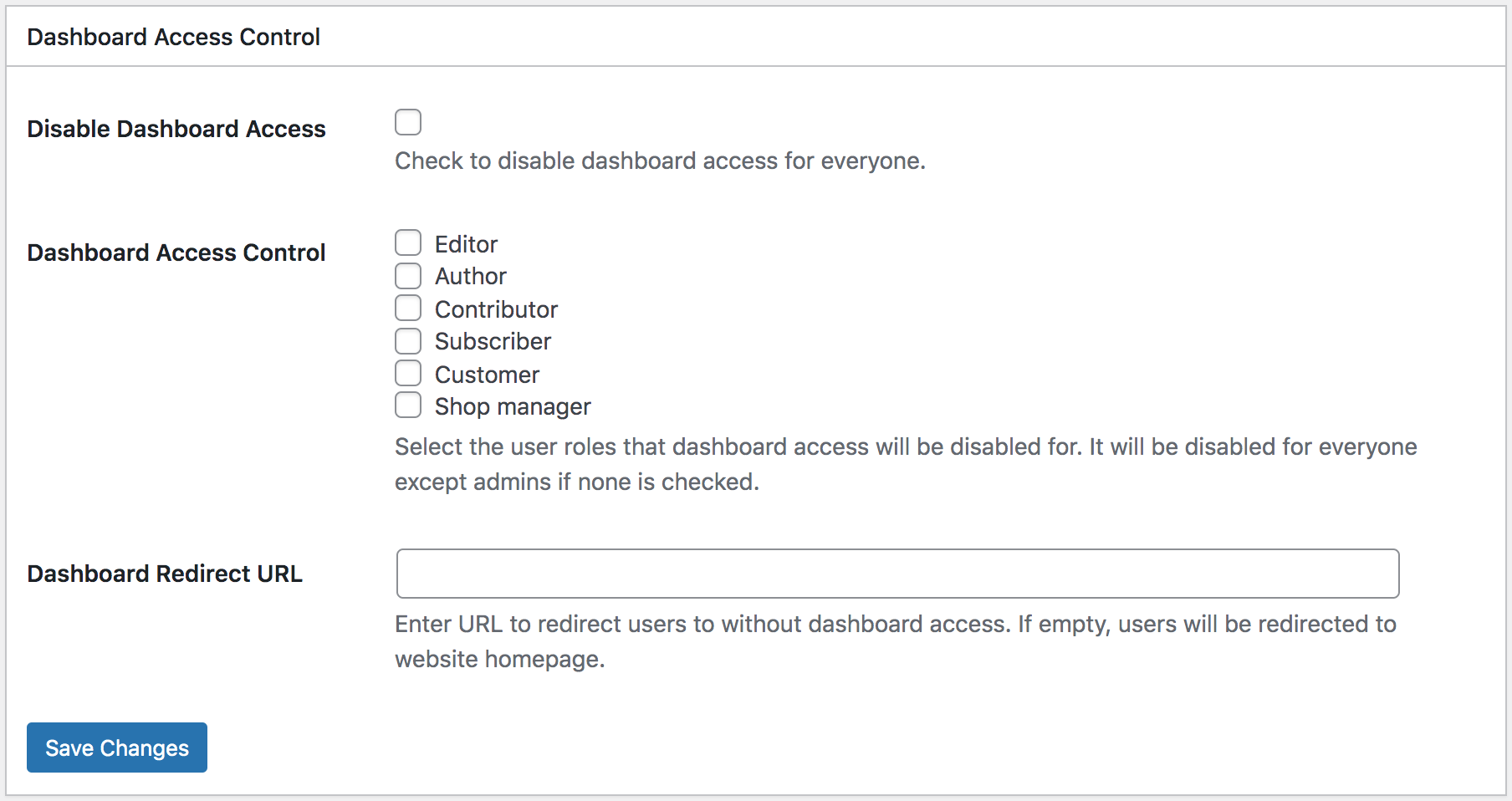
Task: Click the "Author" label text
Action: (471, 276)
